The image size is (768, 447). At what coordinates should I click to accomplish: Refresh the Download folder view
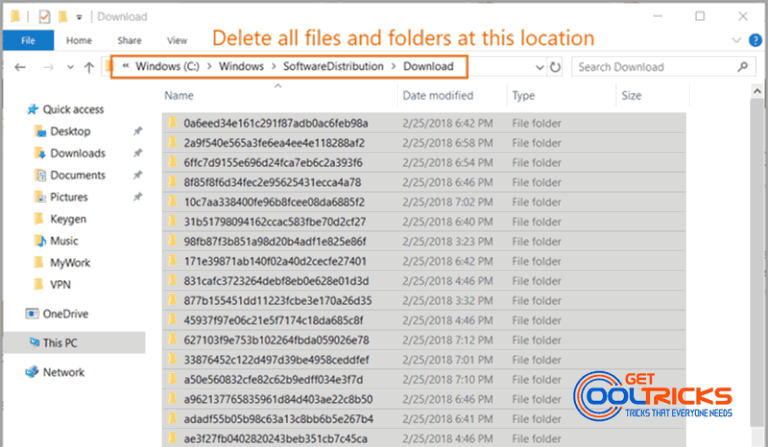click(x=555, y=67)
